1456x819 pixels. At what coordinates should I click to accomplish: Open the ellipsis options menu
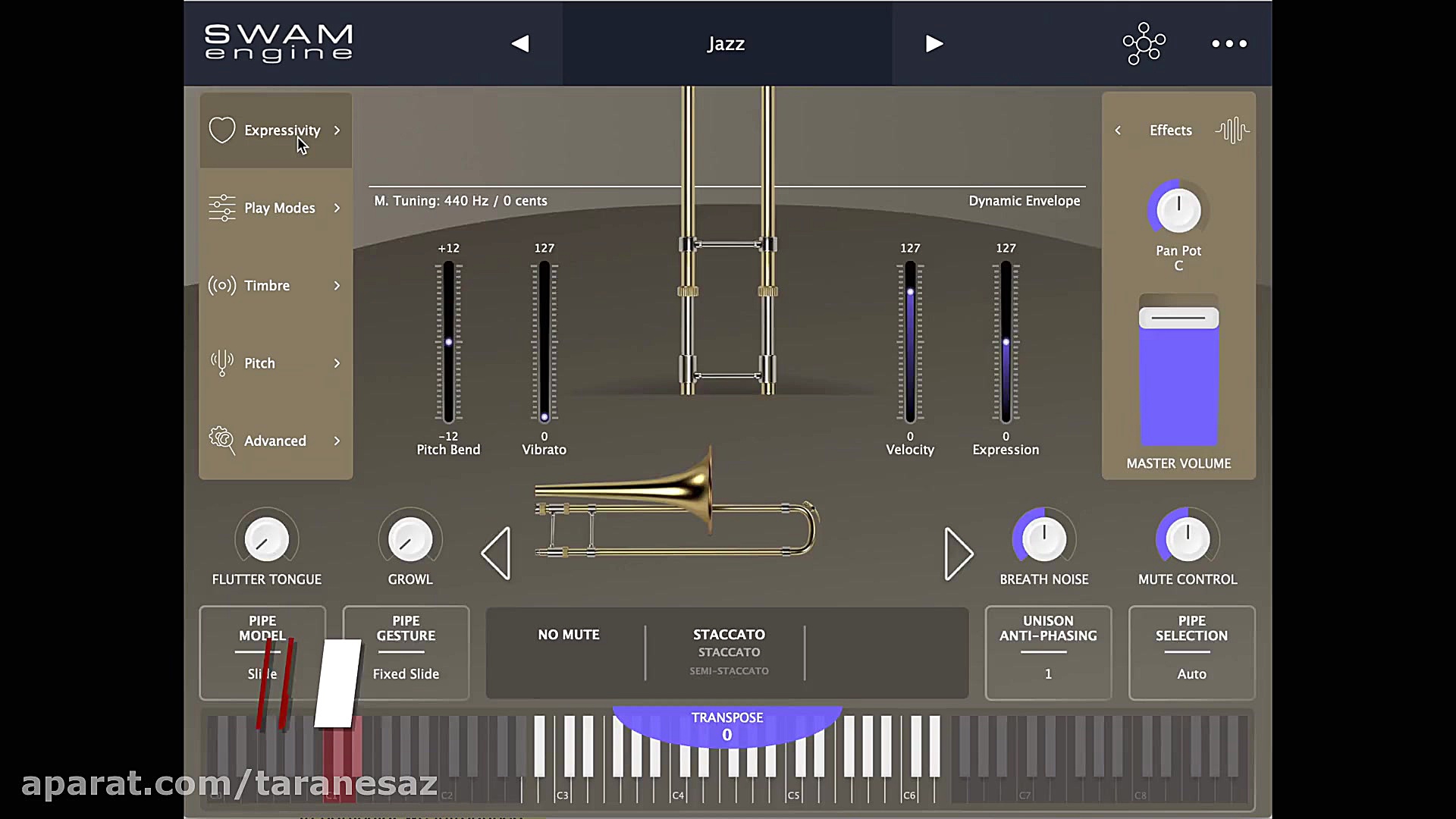[1228, 43]
